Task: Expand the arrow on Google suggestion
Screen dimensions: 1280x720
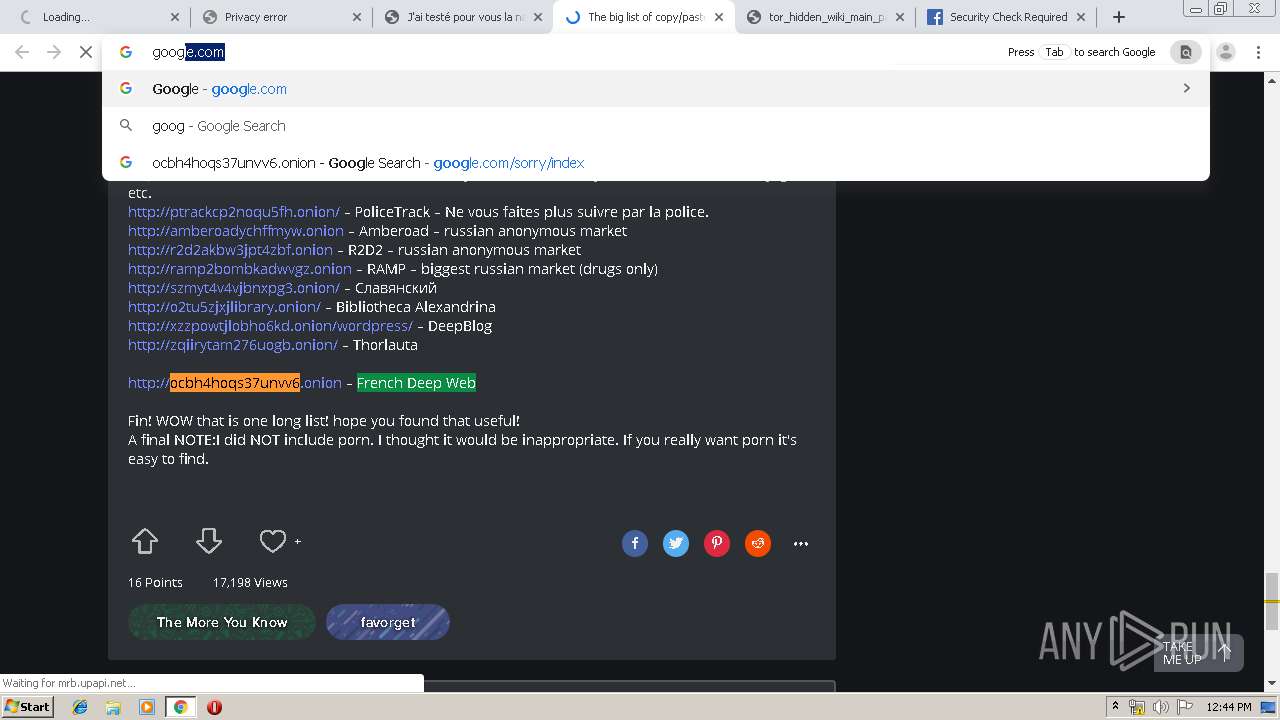Action: pyautogui.click(x=1186, y=89)
